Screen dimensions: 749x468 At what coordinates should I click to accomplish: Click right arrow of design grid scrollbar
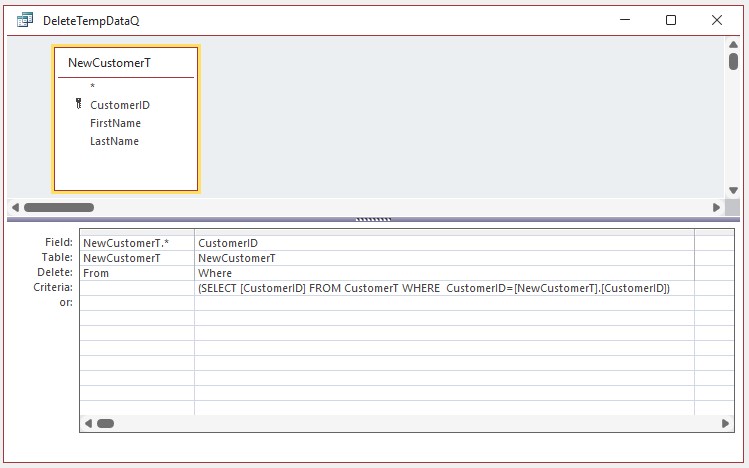(x=726, y=424)
